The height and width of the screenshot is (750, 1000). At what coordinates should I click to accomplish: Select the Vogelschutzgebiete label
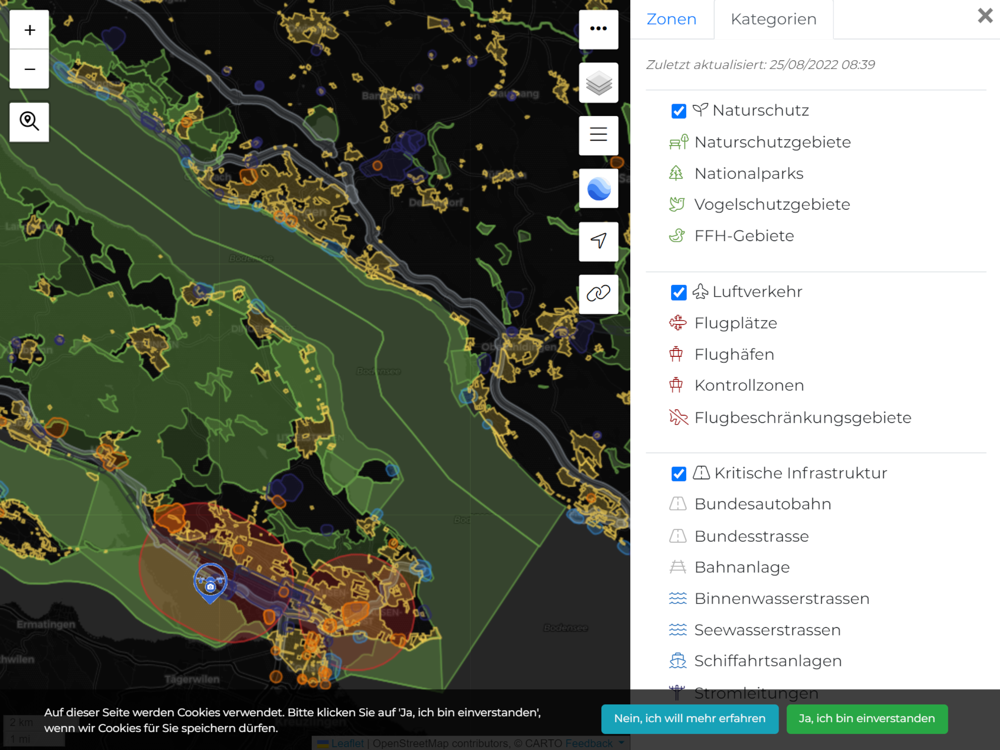click(x=772, y=204)
